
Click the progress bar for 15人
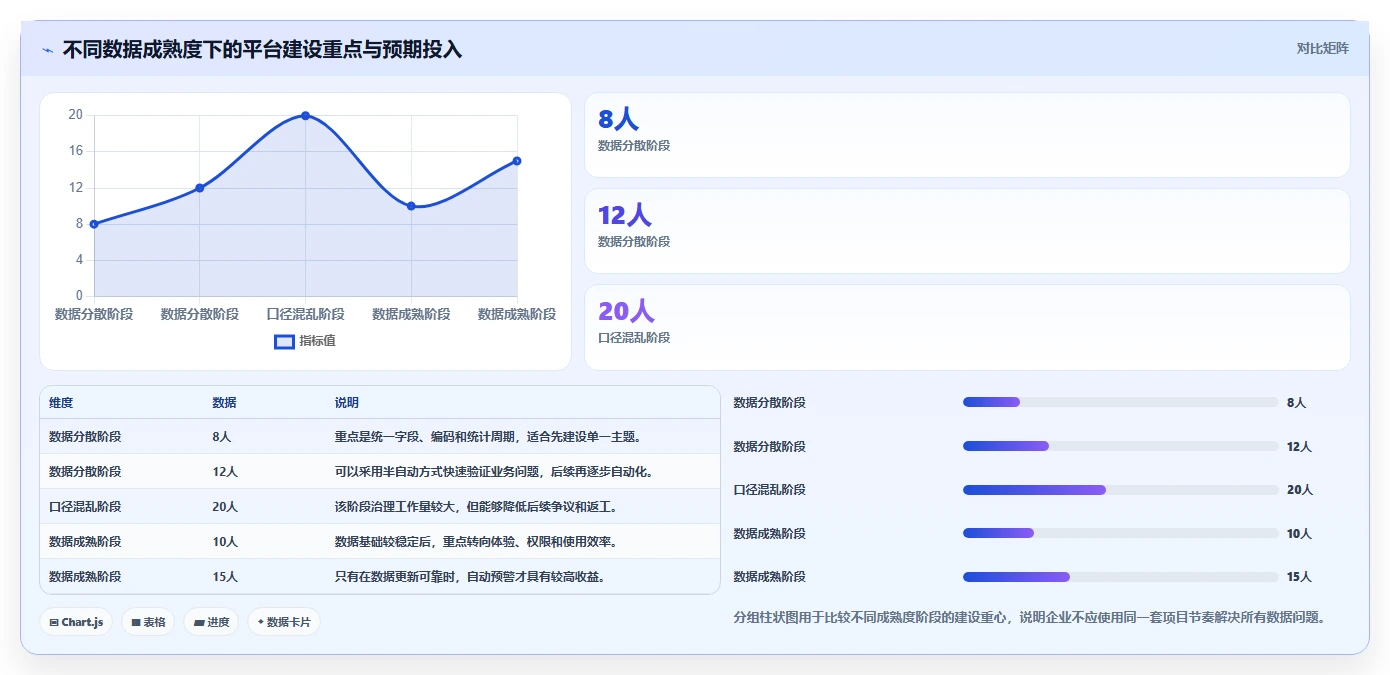(x=1120, y=577)
